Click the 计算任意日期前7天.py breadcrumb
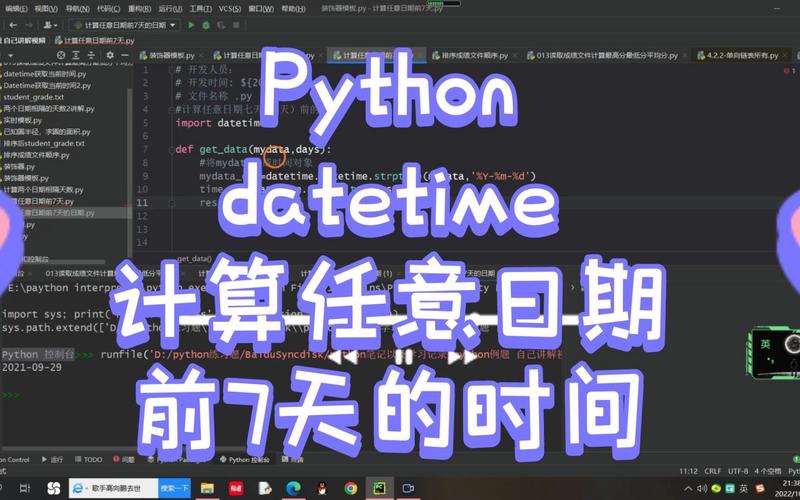Screen dimensions: 800x500 pyautogui.click(x=94, y=40)
